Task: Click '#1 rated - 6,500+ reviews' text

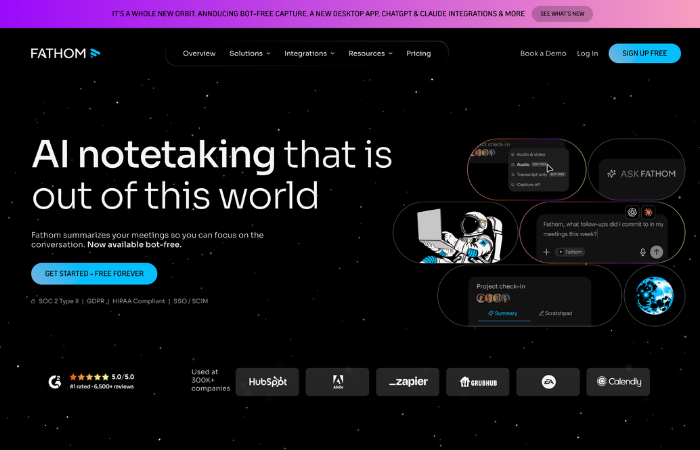Action: (102, 387)
